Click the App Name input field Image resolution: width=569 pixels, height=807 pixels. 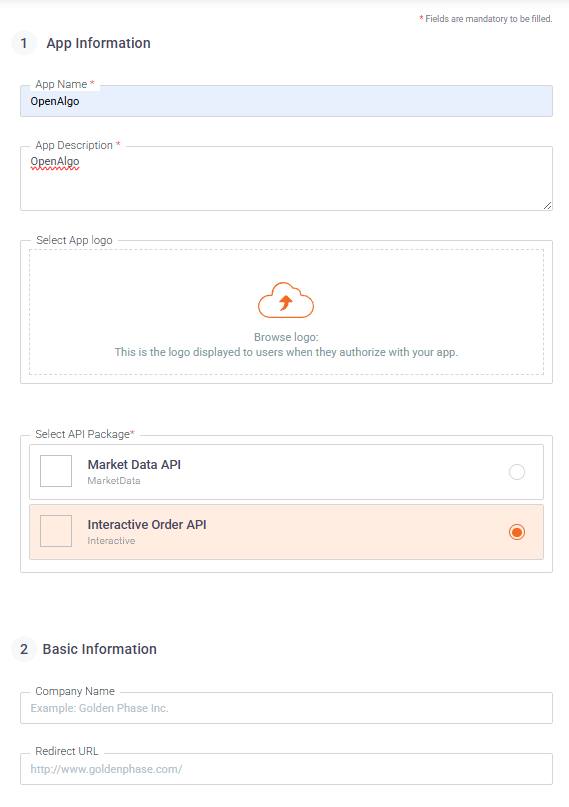(x=287, y=101)
